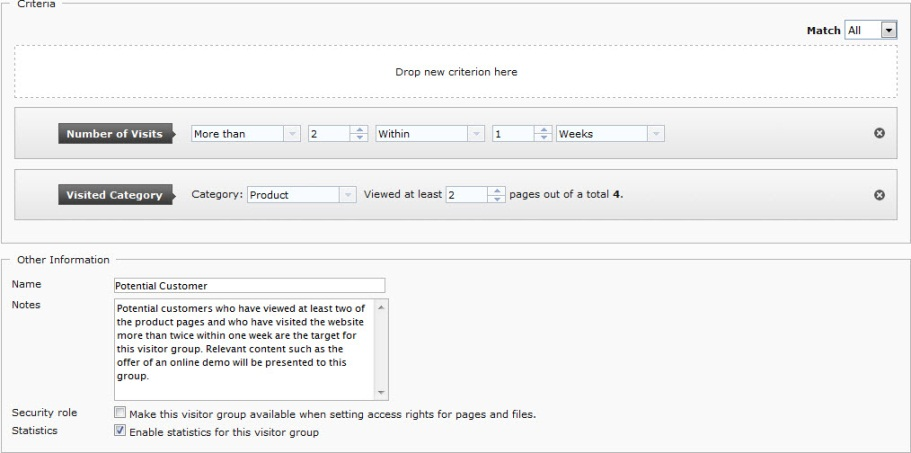This screenshot has width=911, height=453.
Task: Remove the Number of Visits criterion
Action: pos(880,134)
